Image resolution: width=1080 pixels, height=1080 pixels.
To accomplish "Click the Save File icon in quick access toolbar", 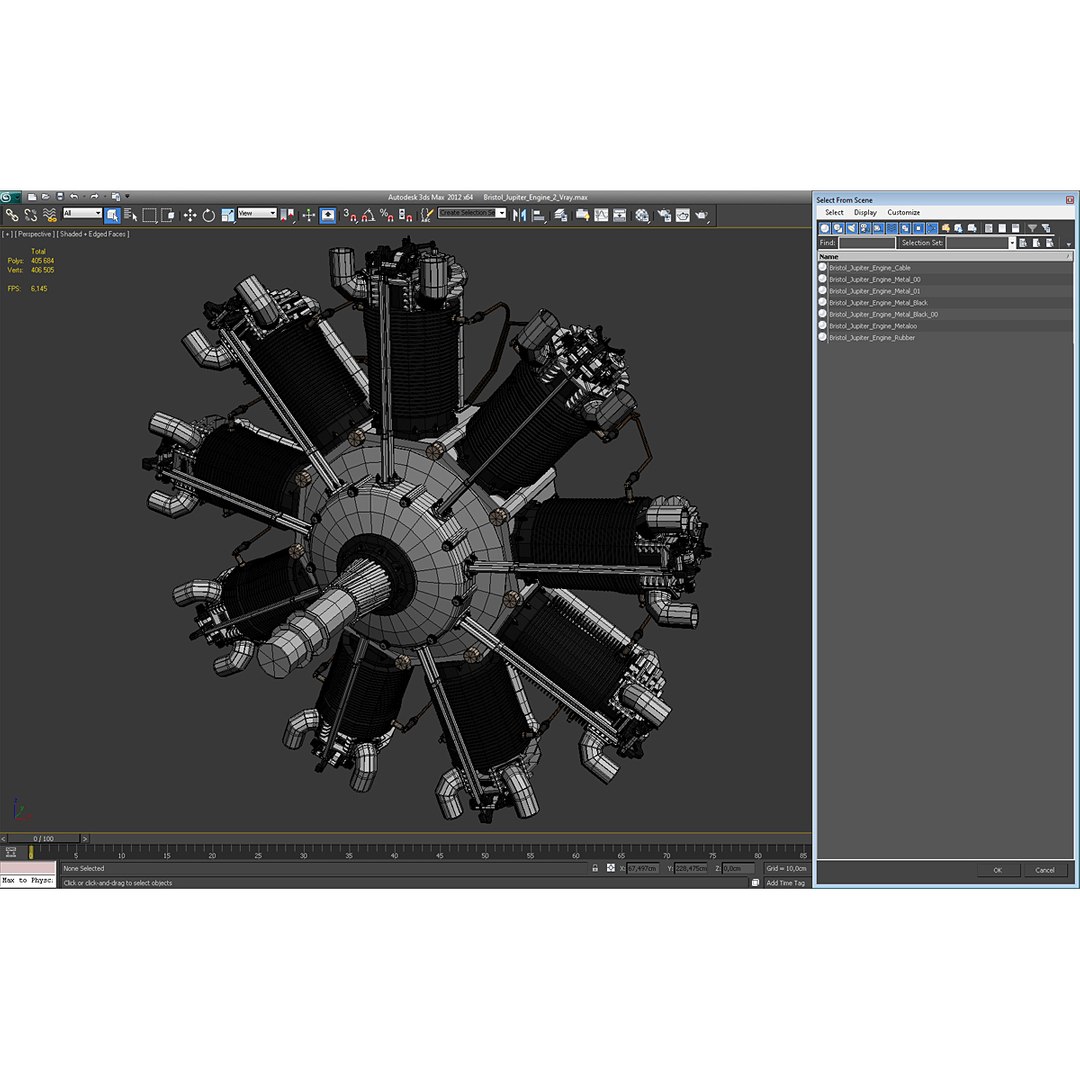I will [60, 197].
